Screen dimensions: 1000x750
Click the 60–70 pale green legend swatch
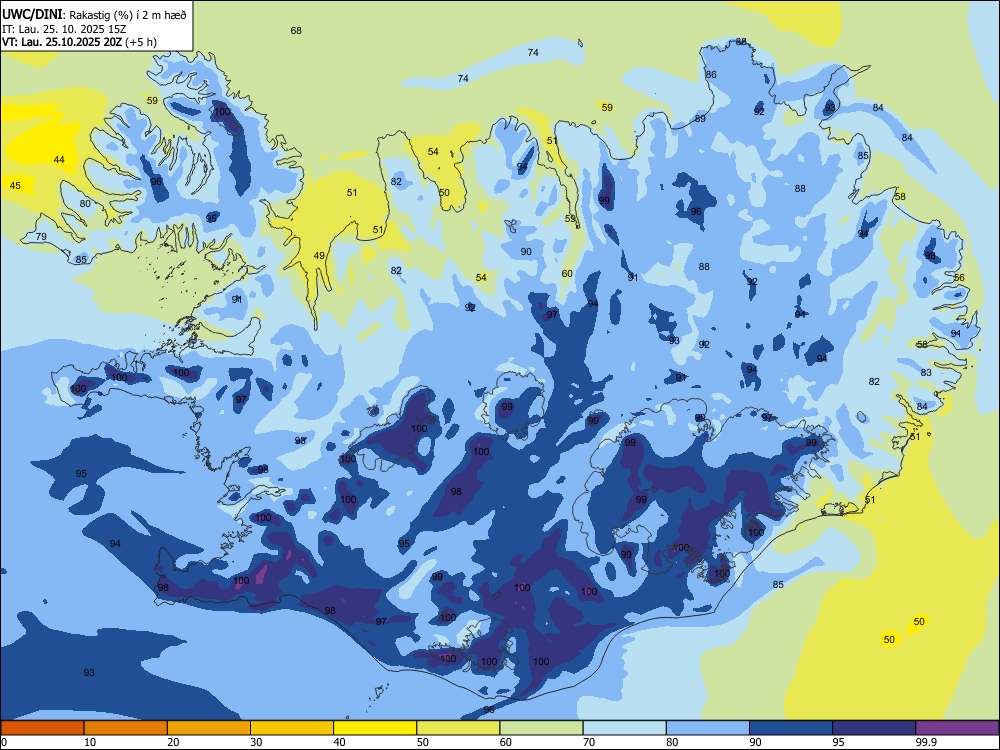point(541,728)
